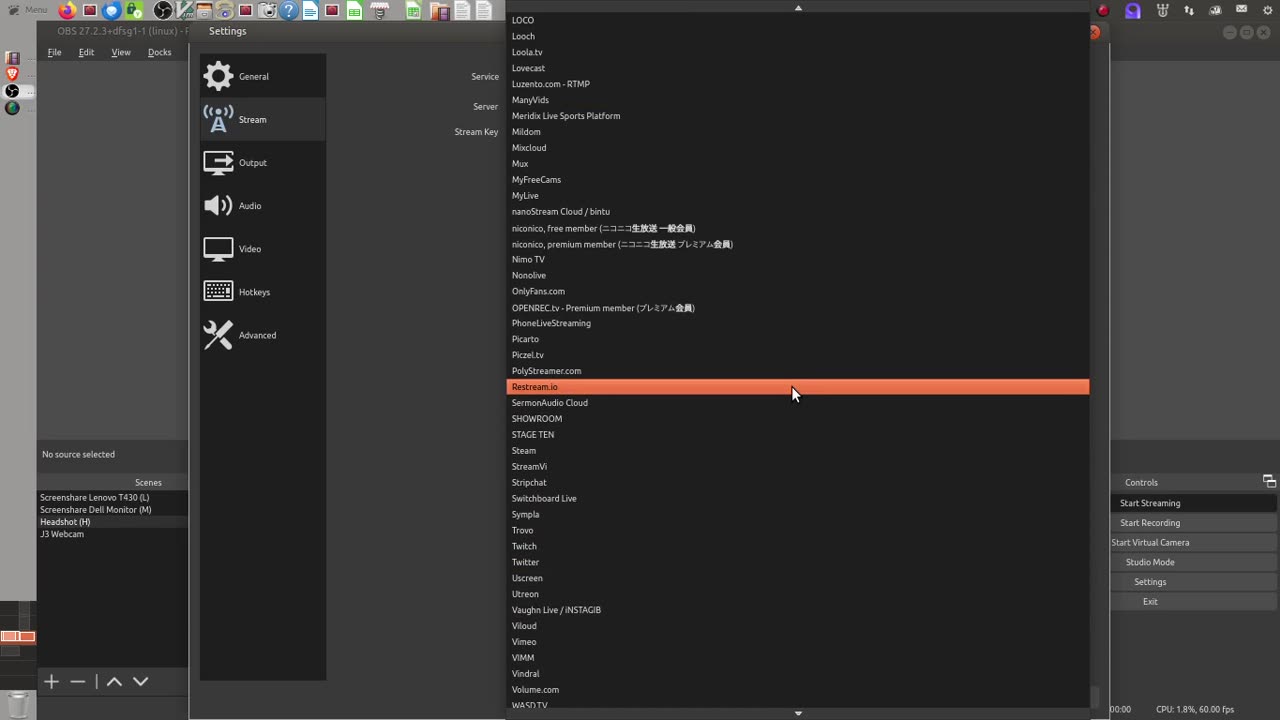Select scene Screenshare Lenovo T430 (L)
The width and height of the screenshot is (1280, 720).
click(x=112, y=497)
